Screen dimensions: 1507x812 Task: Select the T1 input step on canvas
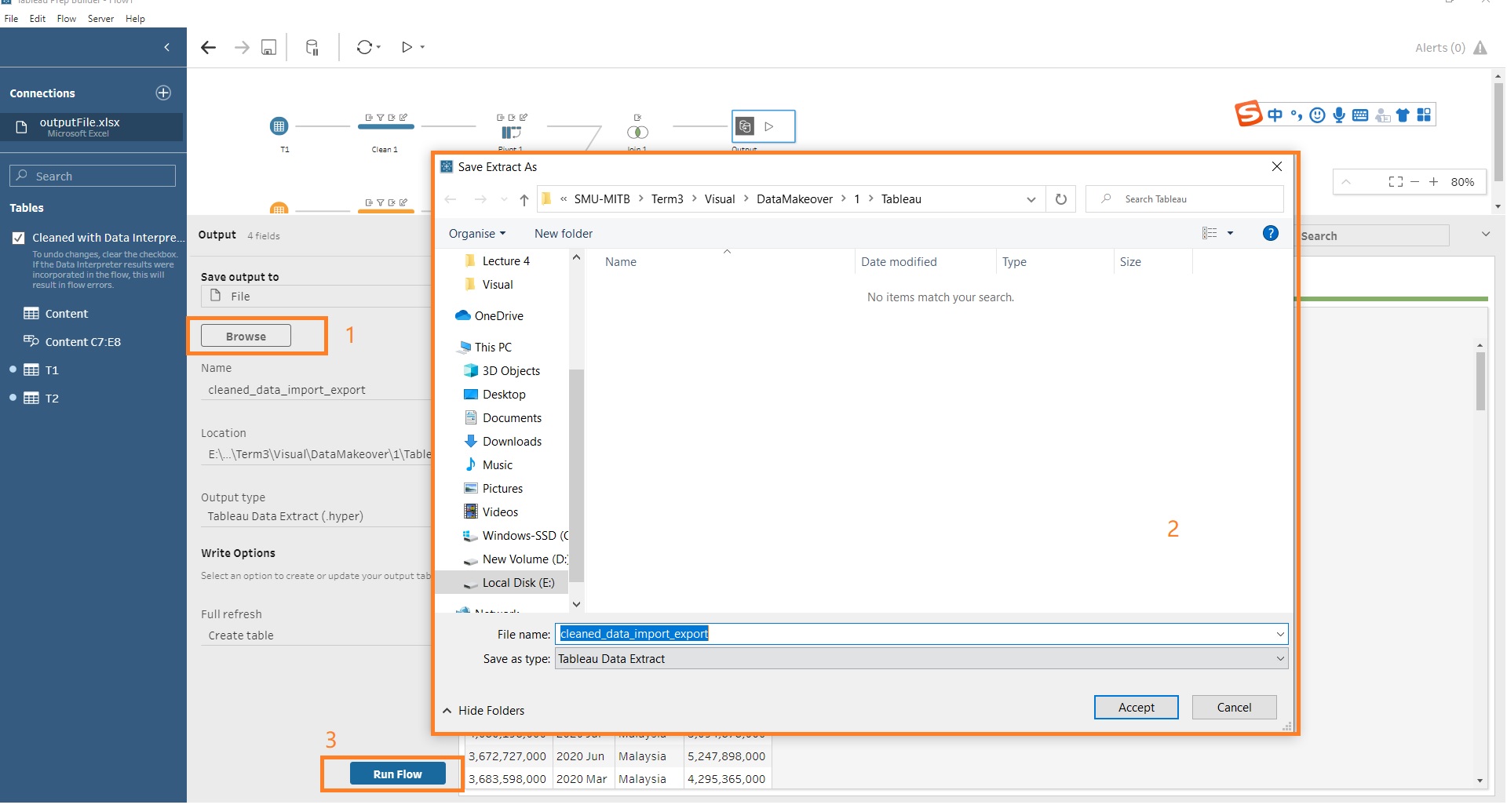point(279,126)
